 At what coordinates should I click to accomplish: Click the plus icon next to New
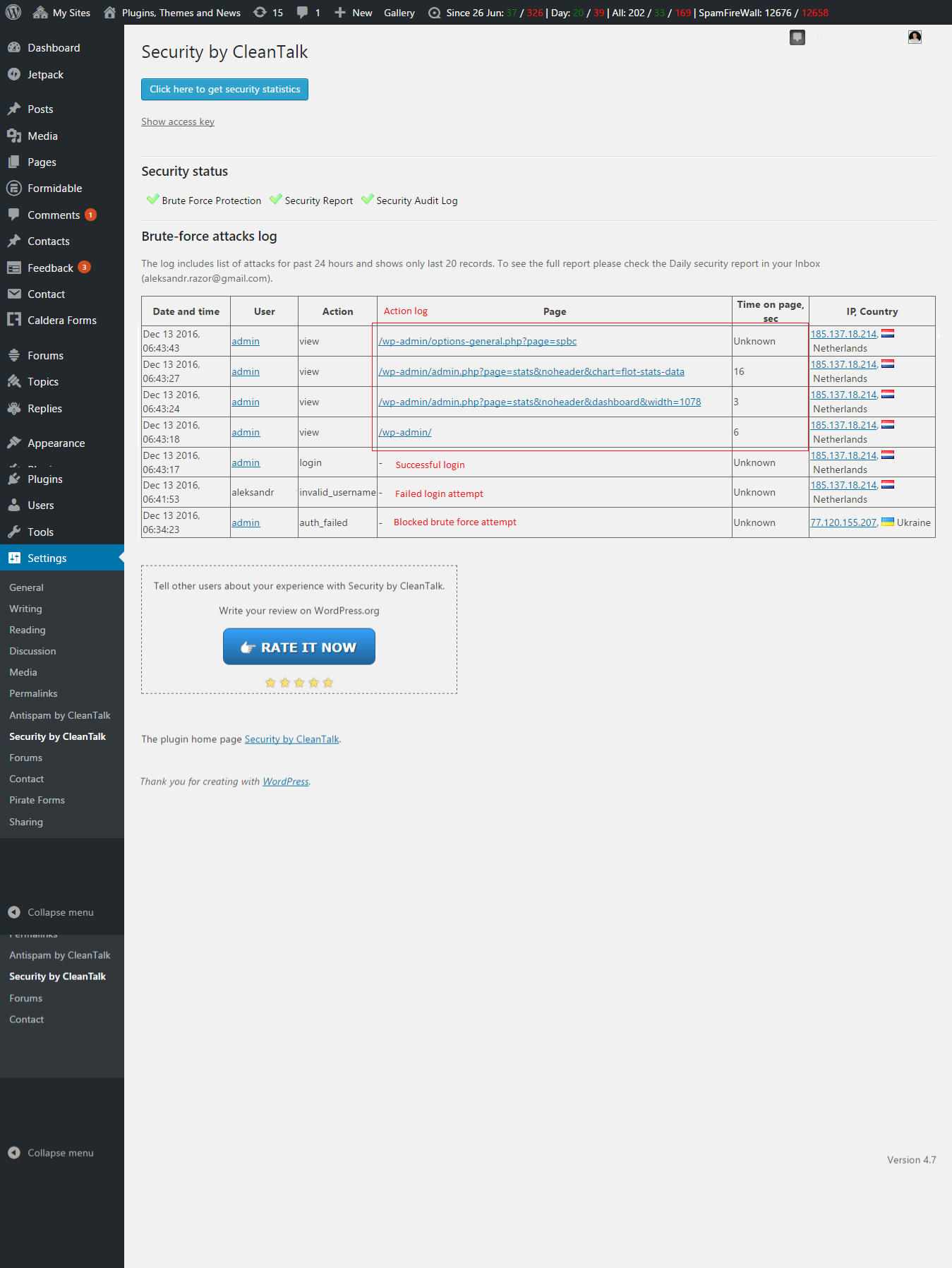pyautogui.click(x=339, y=12)
